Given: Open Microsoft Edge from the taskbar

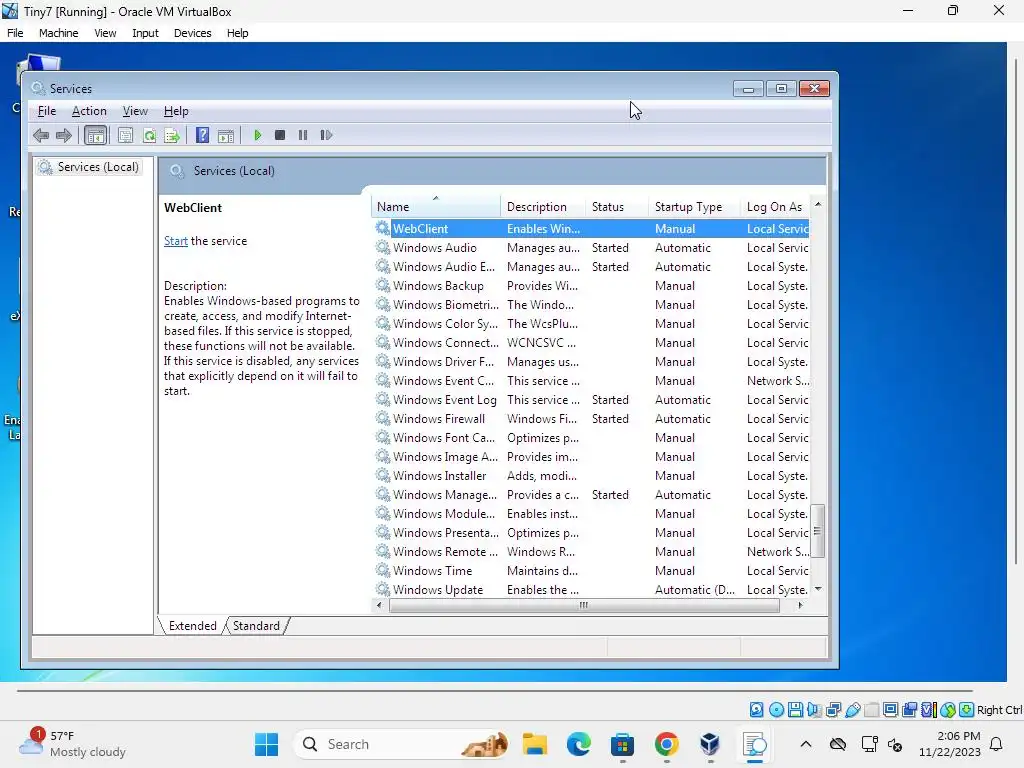Looking at the screenshot, I should [579, 744].
